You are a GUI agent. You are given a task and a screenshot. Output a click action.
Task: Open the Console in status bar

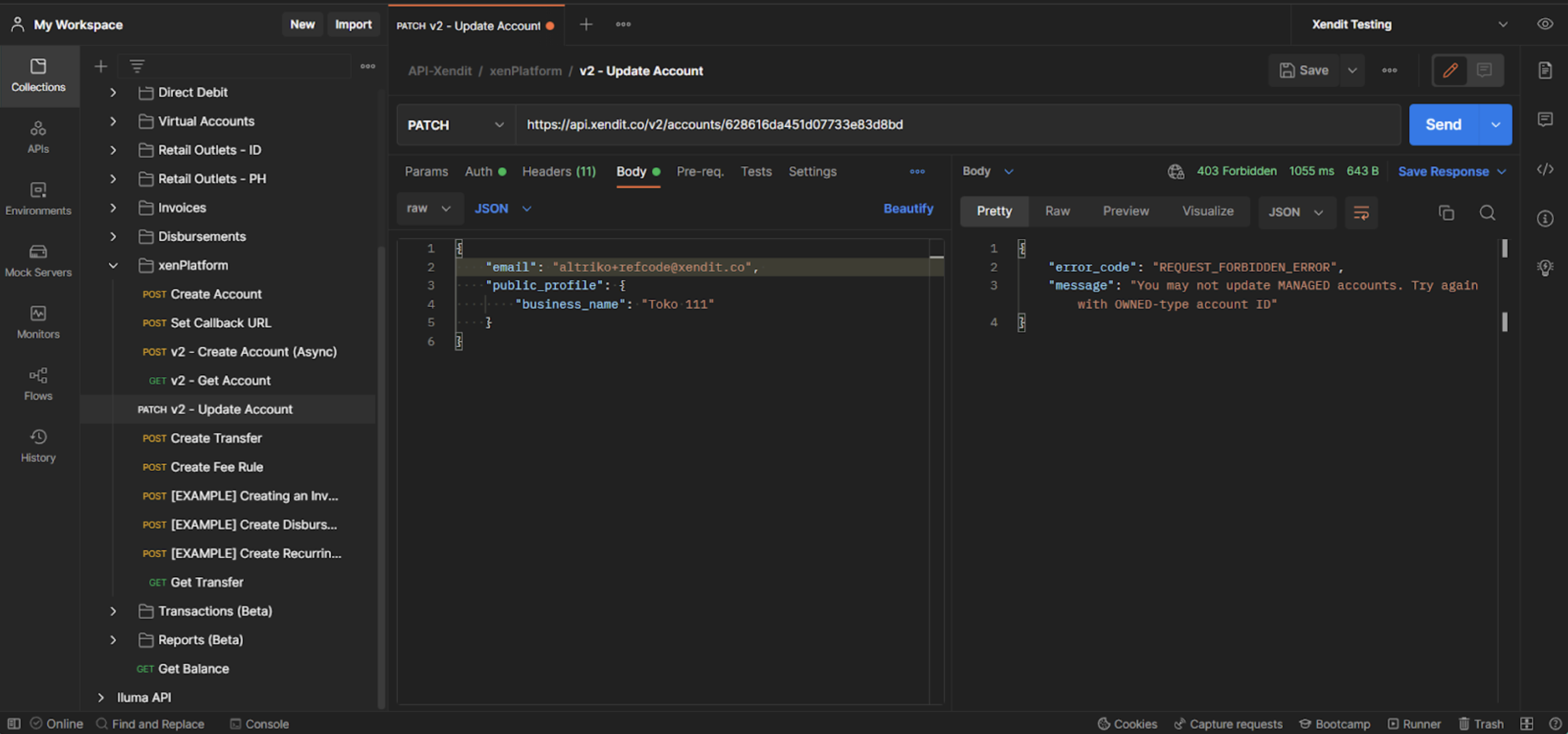click(260, 723)
